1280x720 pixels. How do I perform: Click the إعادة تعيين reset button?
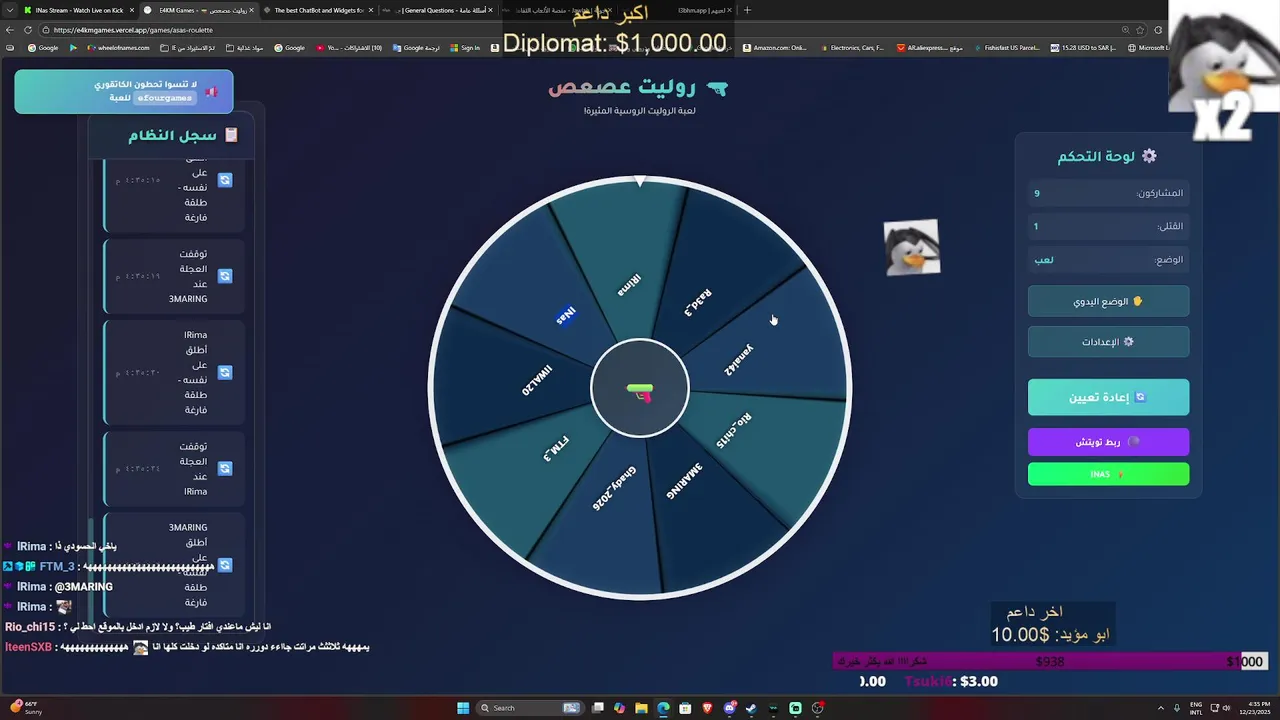click(x=1108, y=397)
